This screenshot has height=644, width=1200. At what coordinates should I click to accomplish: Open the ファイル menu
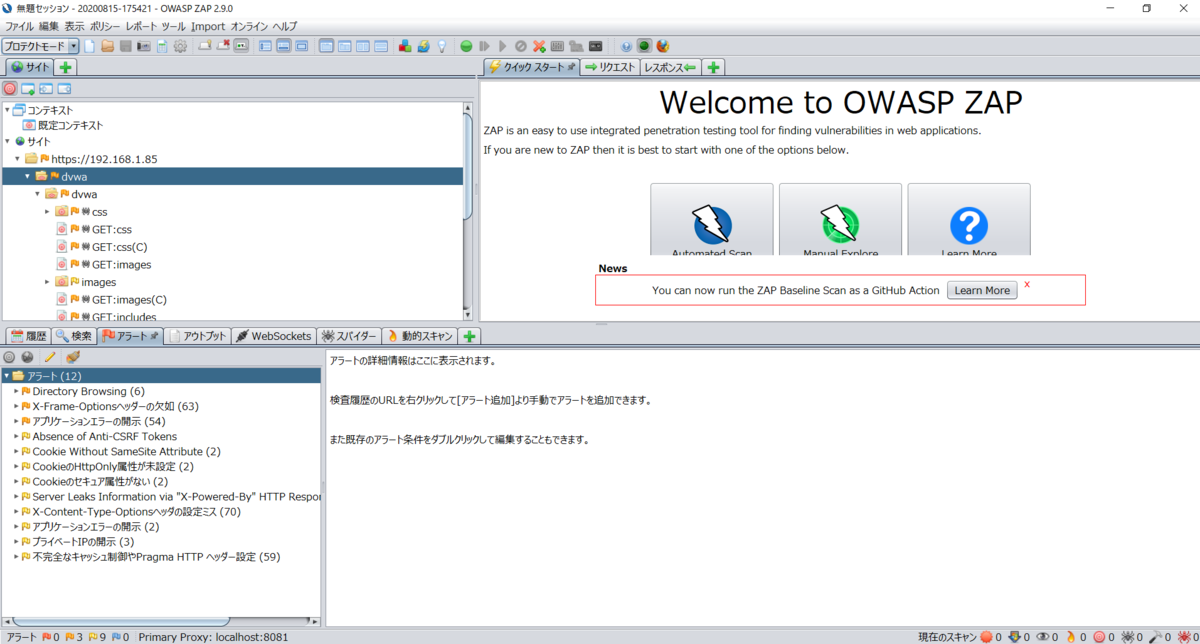[20, 26]
